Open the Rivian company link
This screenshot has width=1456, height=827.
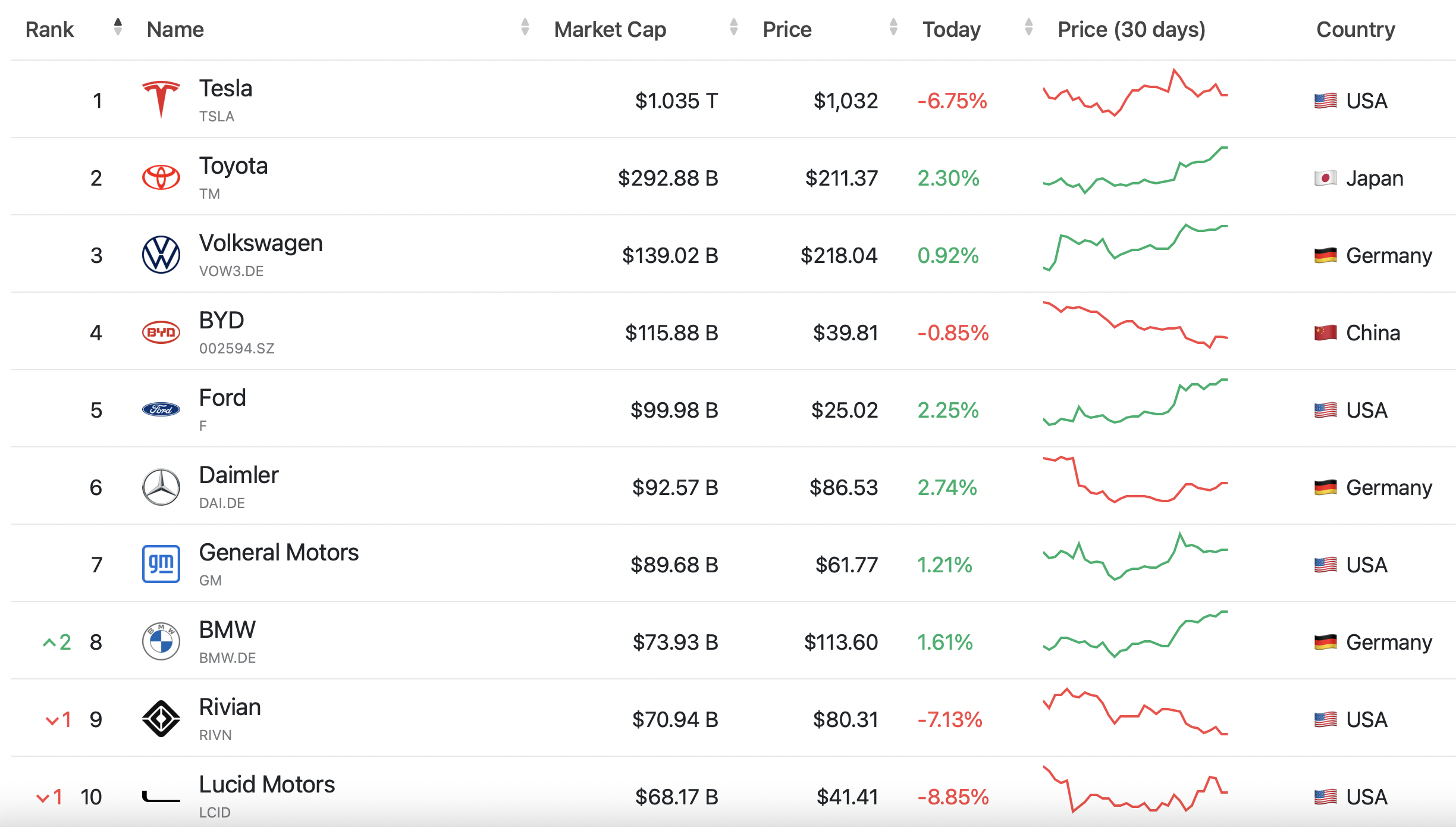tap(230, 707)
